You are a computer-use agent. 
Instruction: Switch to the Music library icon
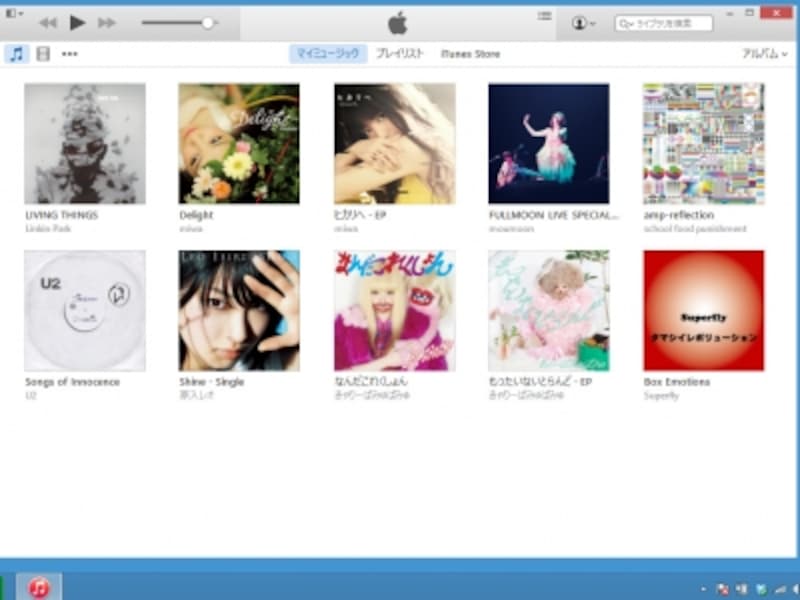(17, 54)
